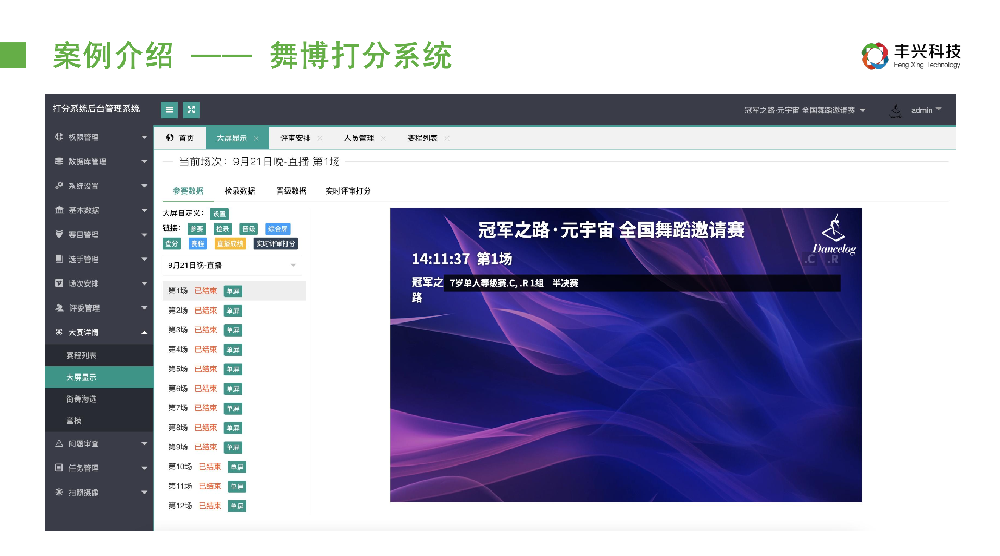Select the 第3场 row text
The image size is (1000, 556).
point(178,330)
